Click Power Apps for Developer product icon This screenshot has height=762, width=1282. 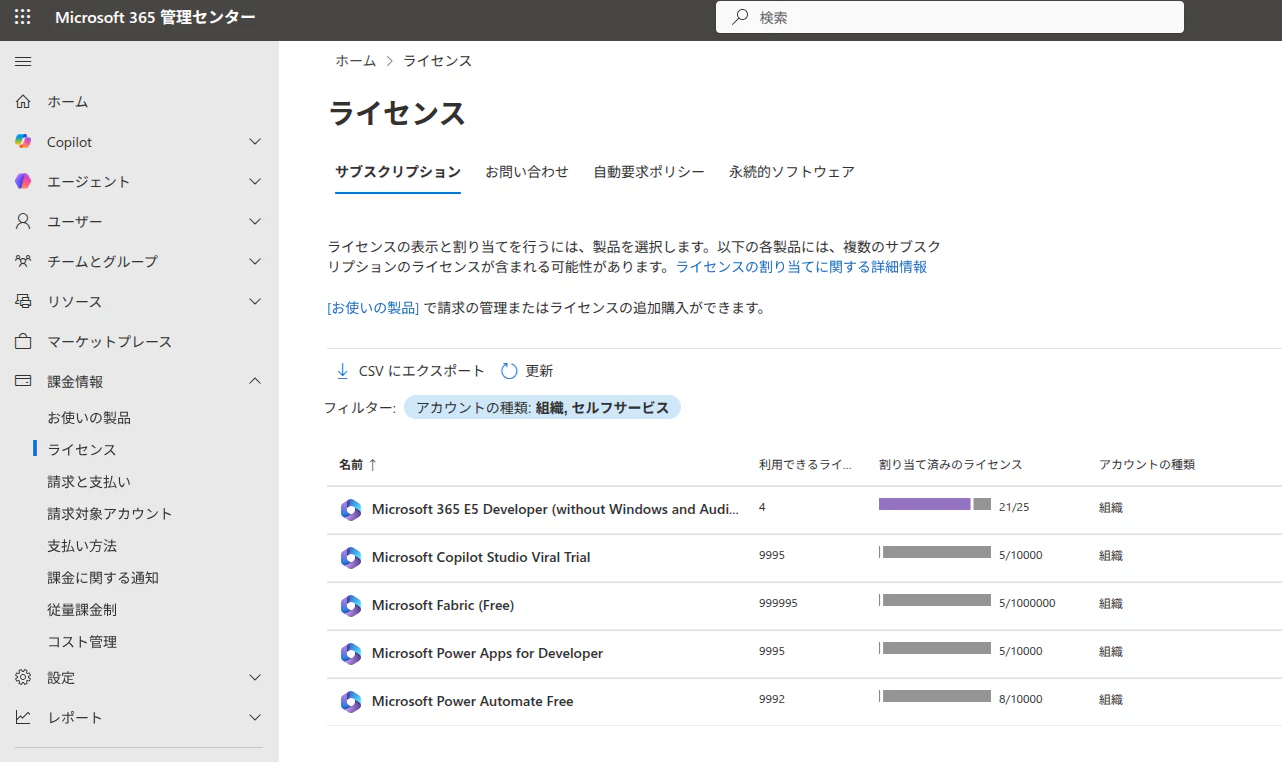(350, 653)
